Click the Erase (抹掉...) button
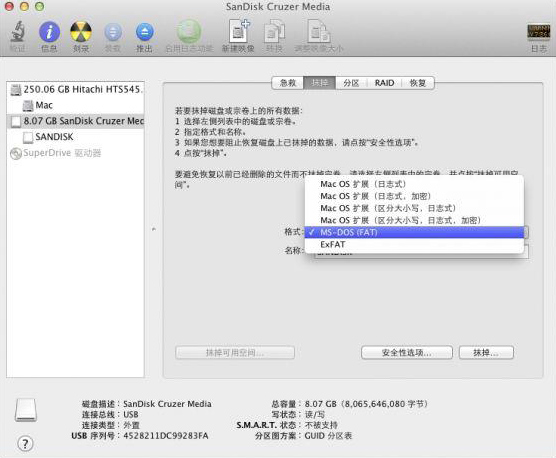The image size is (556, 458). pyautogui.click(x=486, y=353)
